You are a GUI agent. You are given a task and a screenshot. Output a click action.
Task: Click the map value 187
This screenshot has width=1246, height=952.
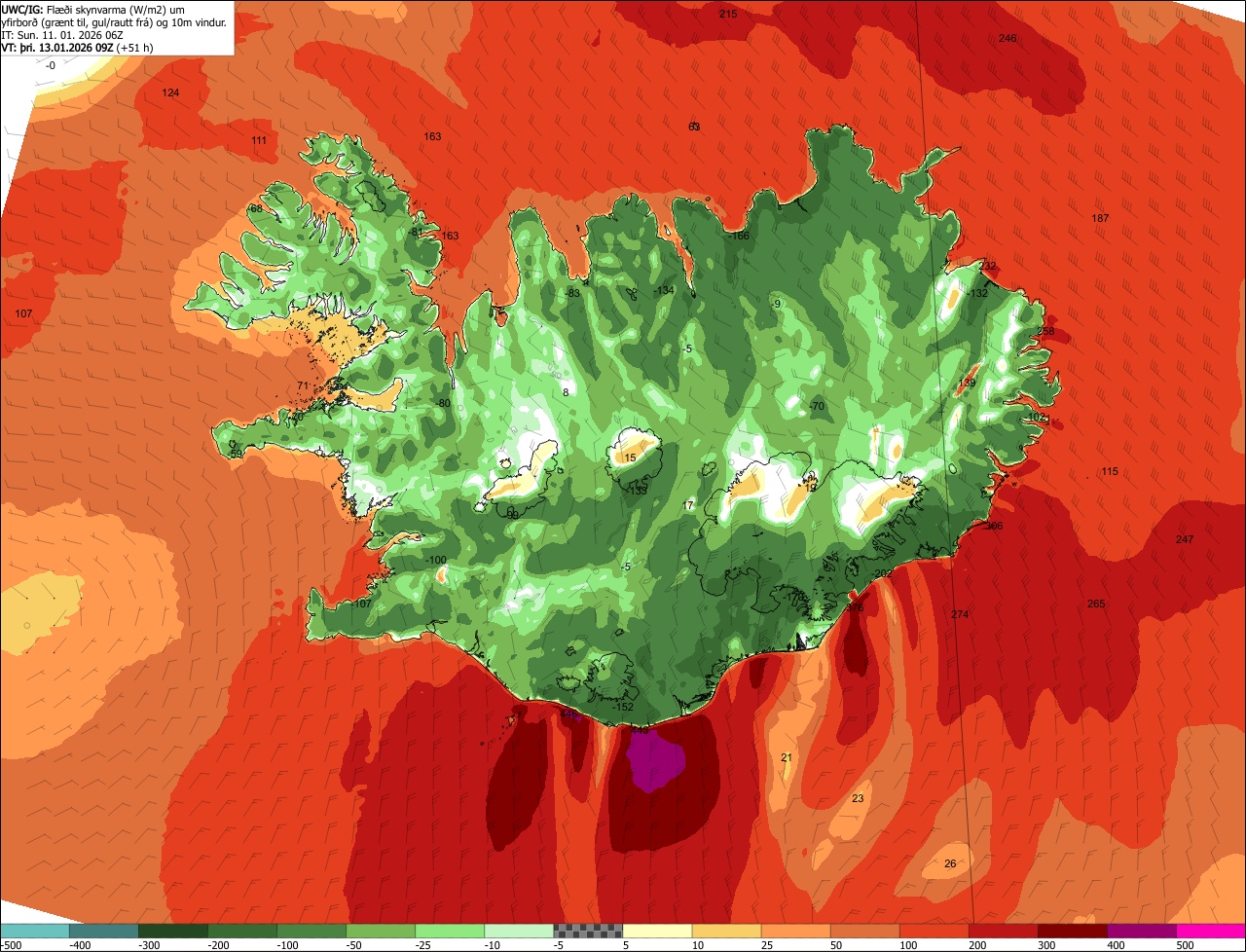1100,219
